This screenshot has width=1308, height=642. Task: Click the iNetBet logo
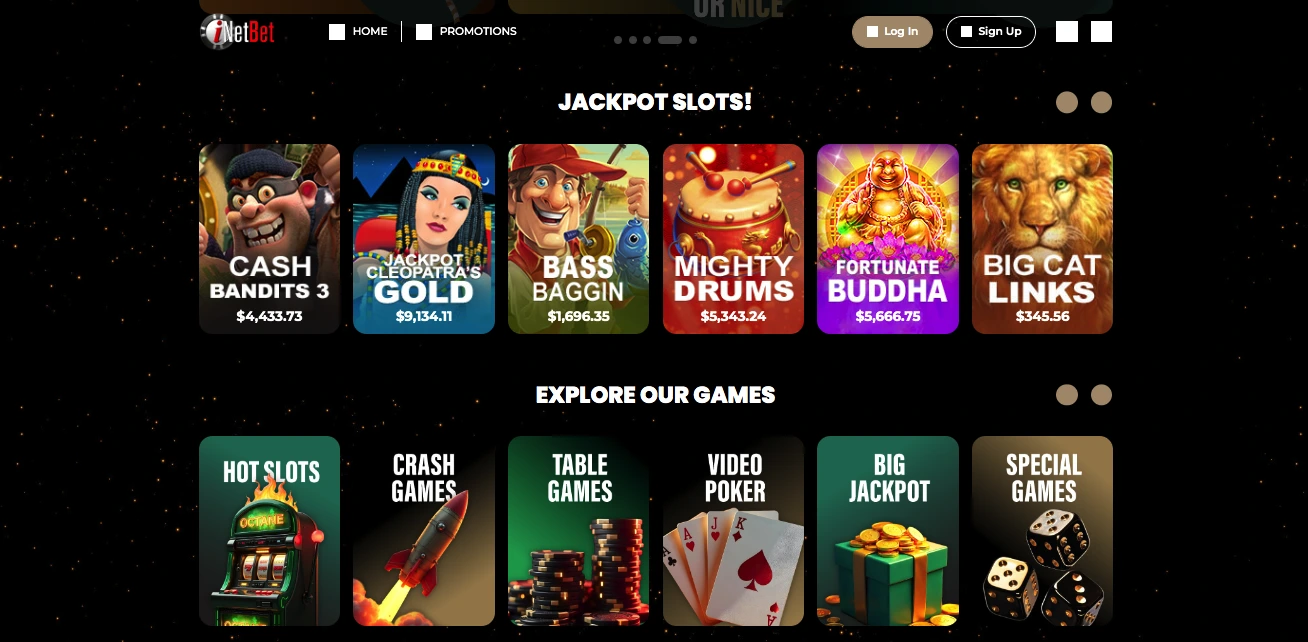pyautogui.click(x=237, y=32)
